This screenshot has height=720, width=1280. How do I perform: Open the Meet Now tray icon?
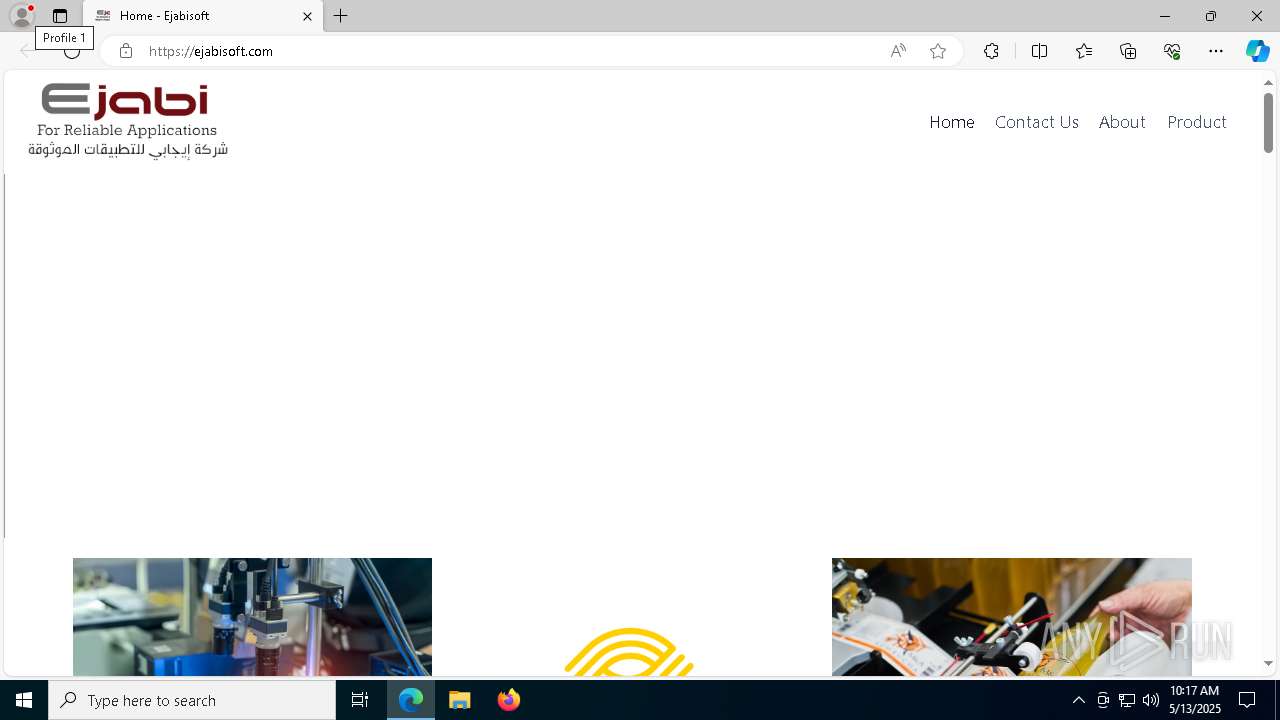click(1103, 700)
